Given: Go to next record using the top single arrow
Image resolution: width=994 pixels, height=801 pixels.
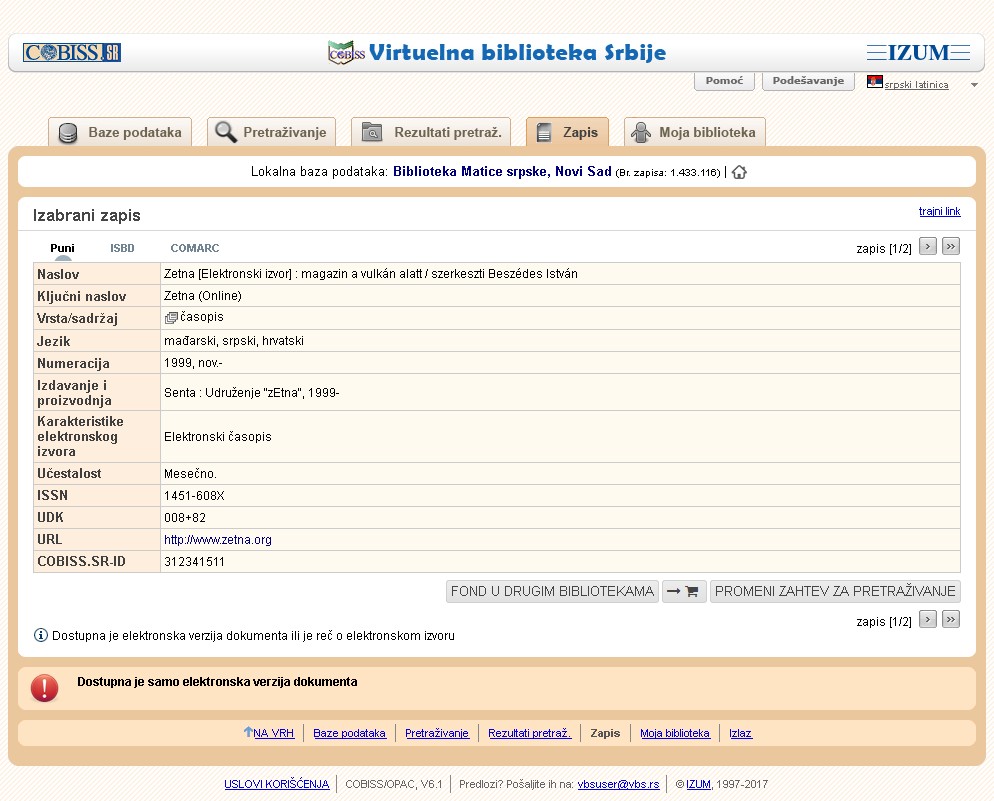Looking at the screenshot, I should coord(927,246).
